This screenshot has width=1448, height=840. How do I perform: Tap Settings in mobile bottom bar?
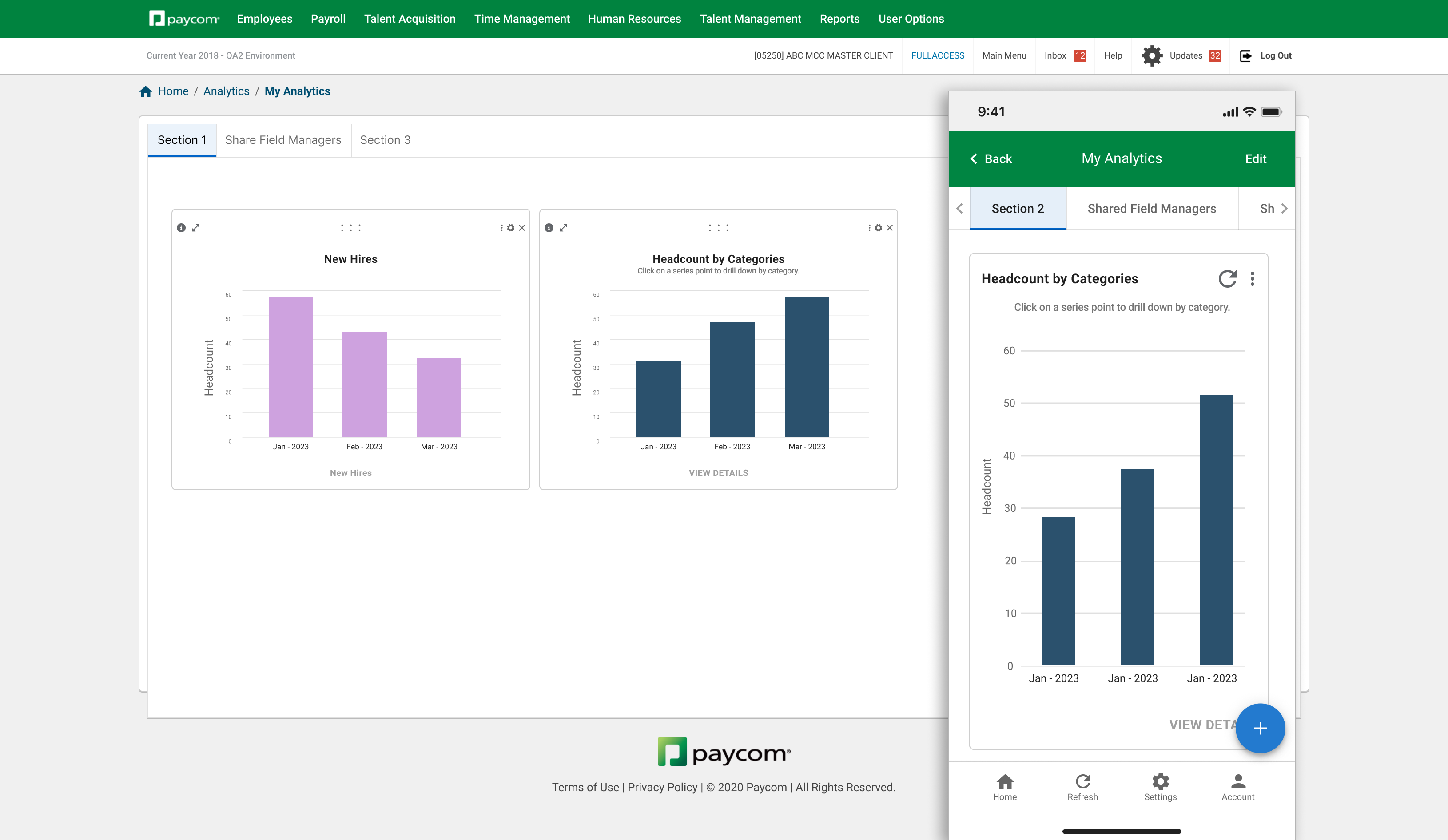(1160, 787)
